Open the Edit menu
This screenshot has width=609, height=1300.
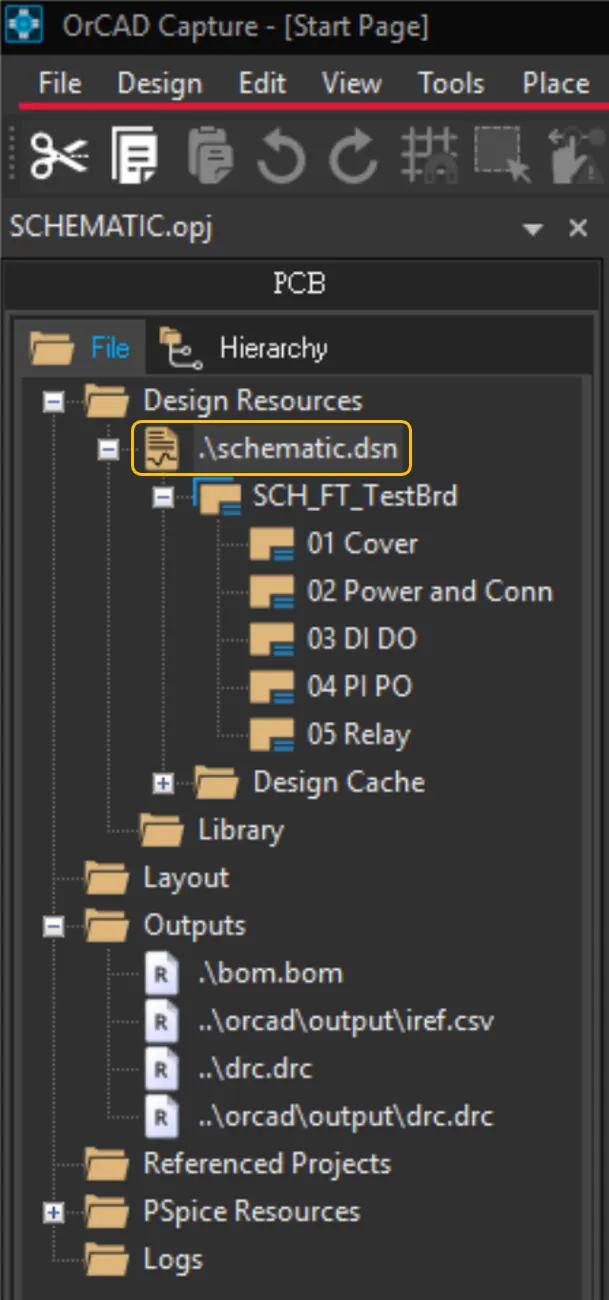[x=262, y=83]
